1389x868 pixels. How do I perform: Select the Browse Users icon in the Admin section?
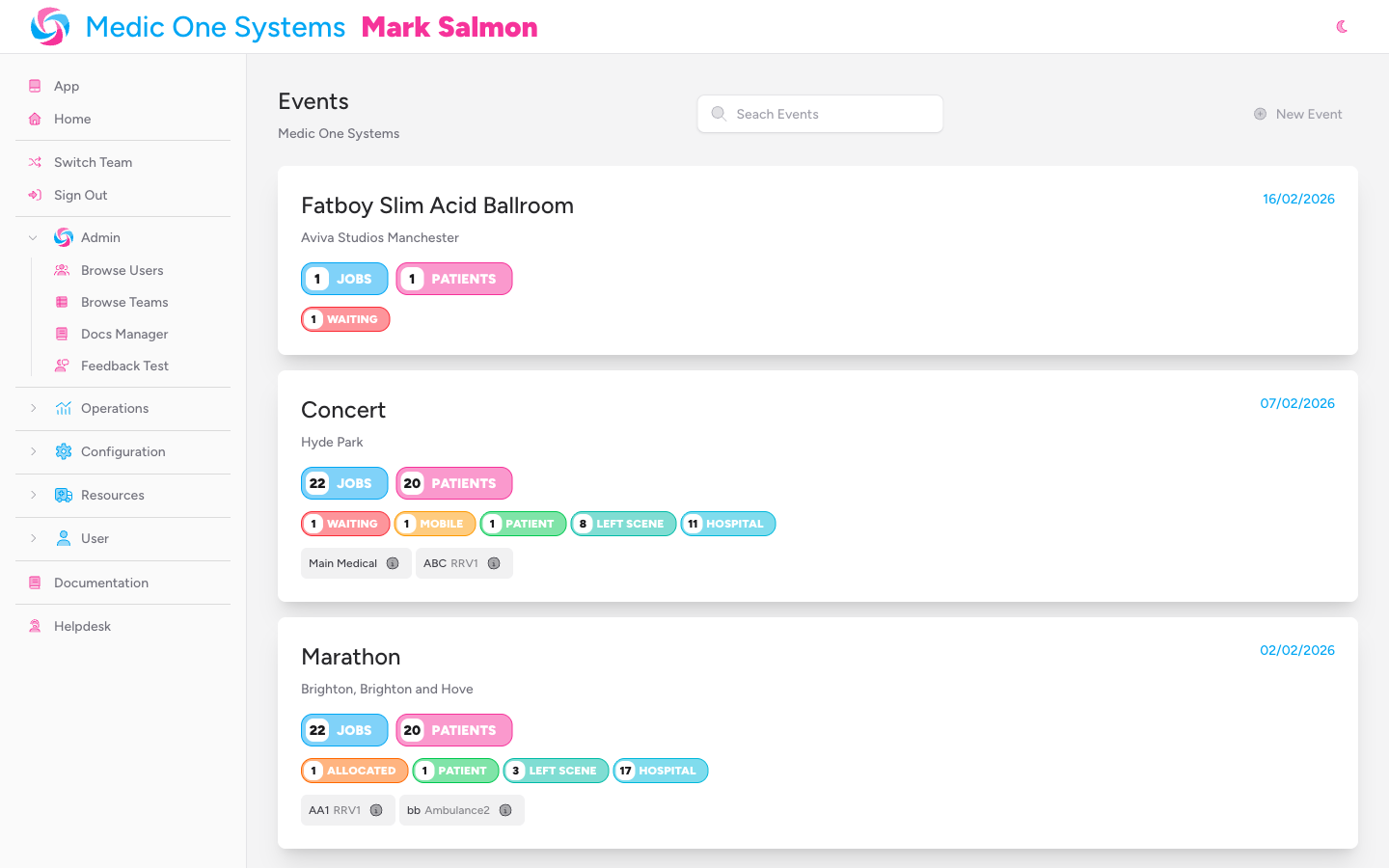[x=64, y=270]
